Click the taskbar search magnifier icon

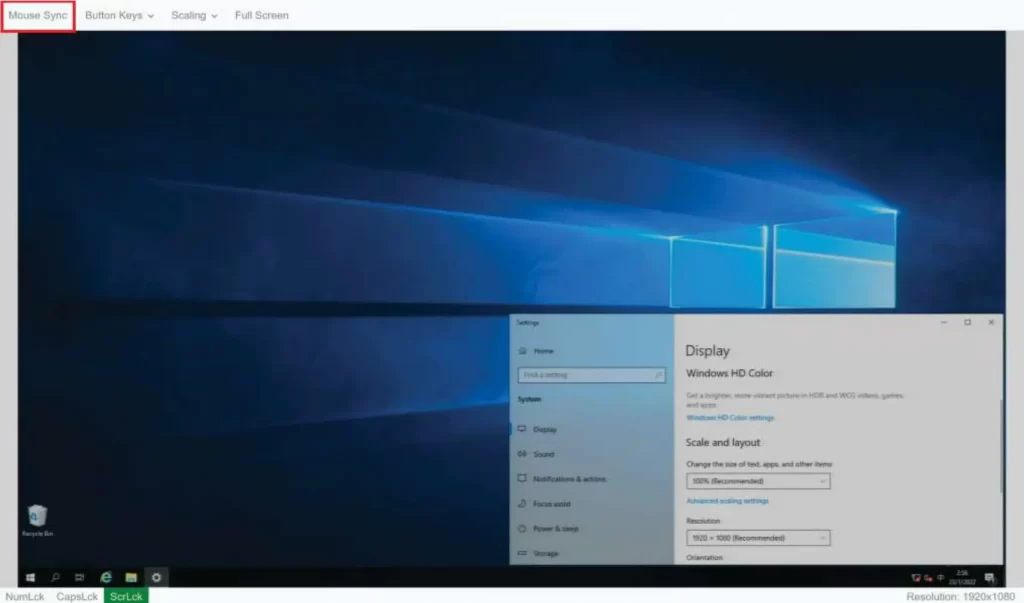(56, 577)
